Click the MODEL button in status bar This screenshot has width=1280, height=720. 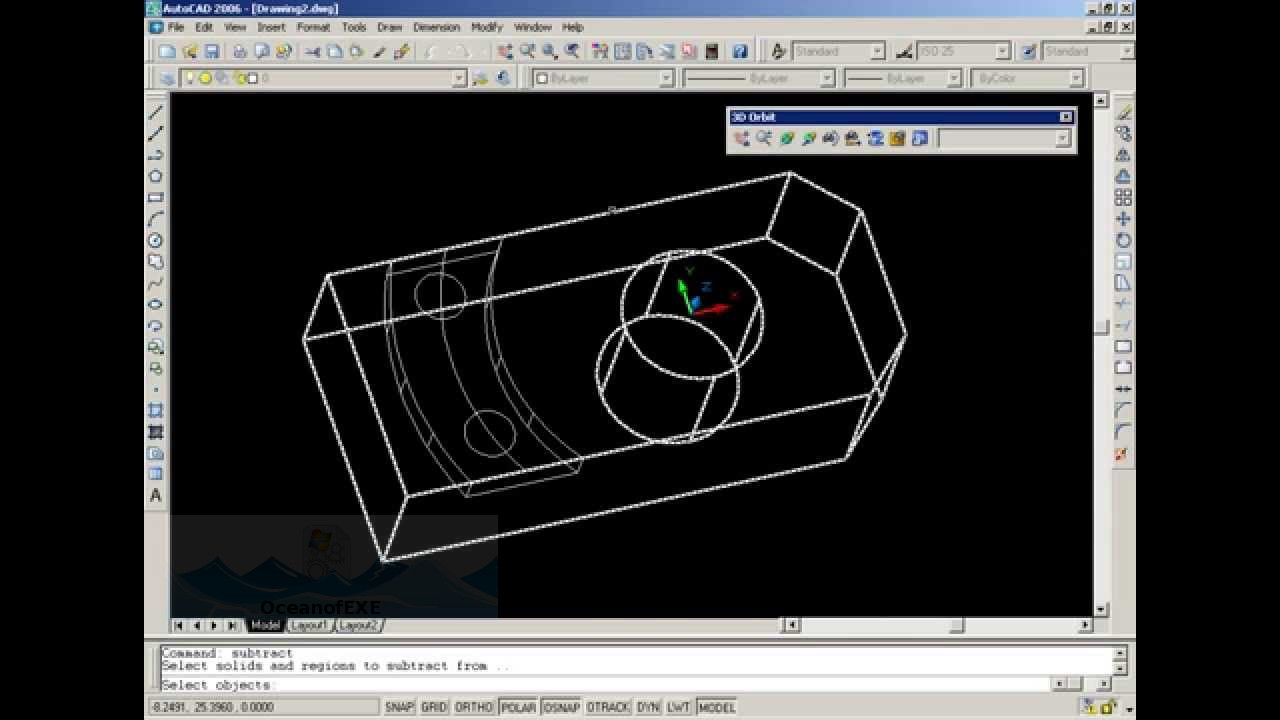(x=717, y=707)
